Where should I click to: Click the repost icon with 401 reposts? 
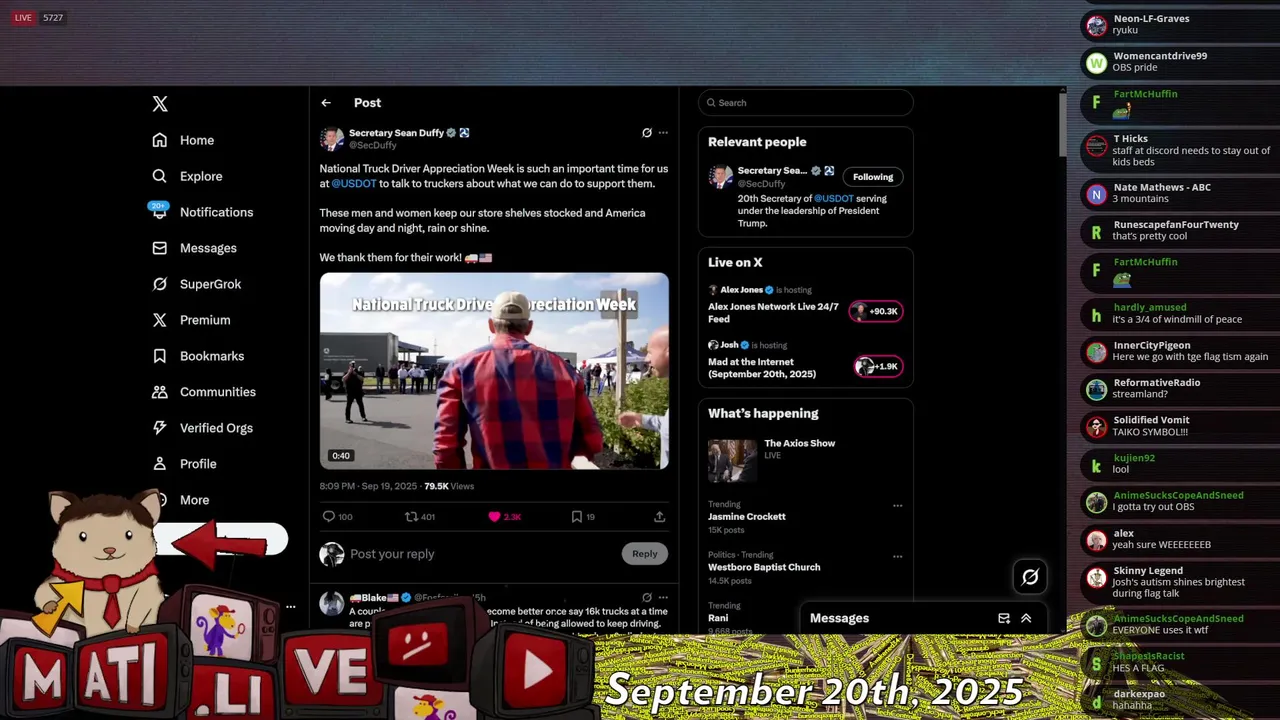pyautogui.click(x=410, y=517)
